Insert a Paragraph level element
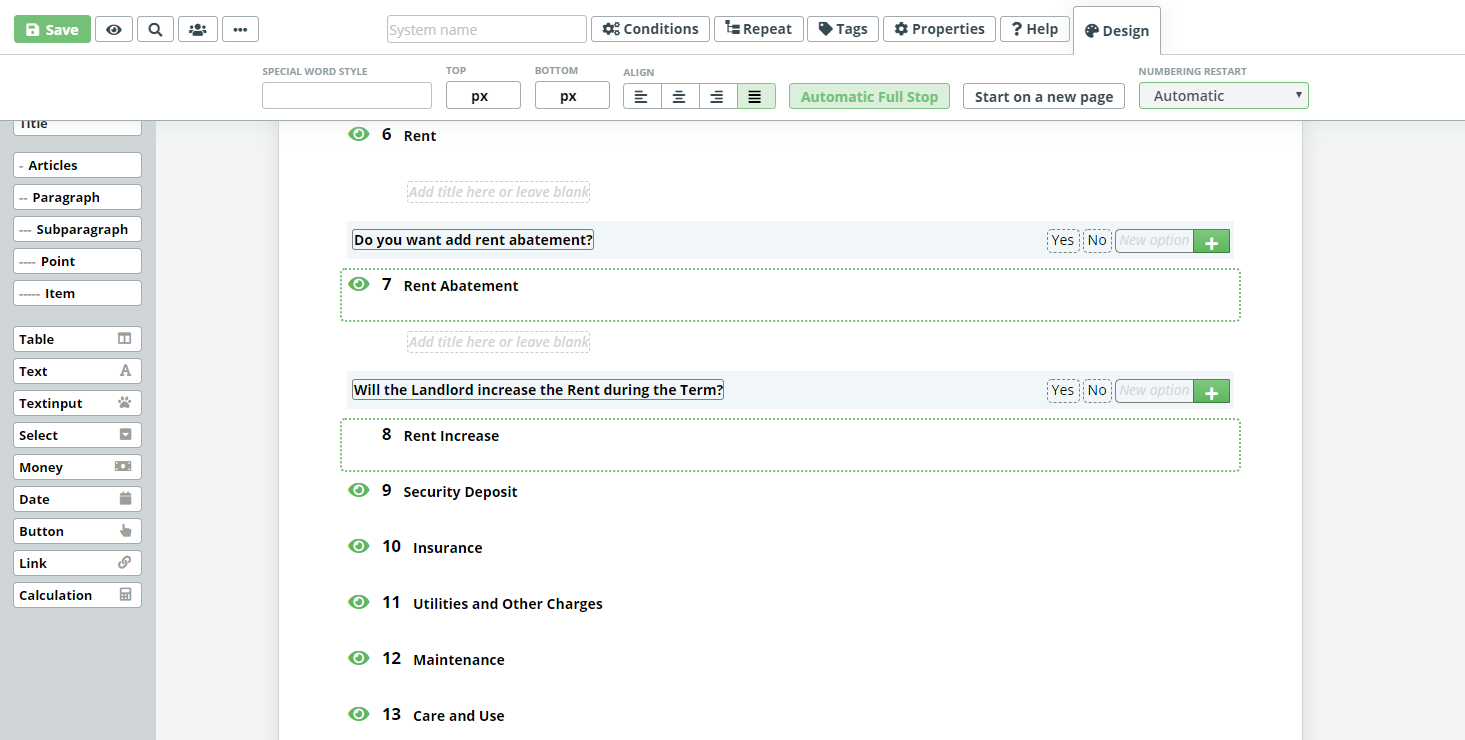Screen dimensions: 1465x740 coord(77,197)
